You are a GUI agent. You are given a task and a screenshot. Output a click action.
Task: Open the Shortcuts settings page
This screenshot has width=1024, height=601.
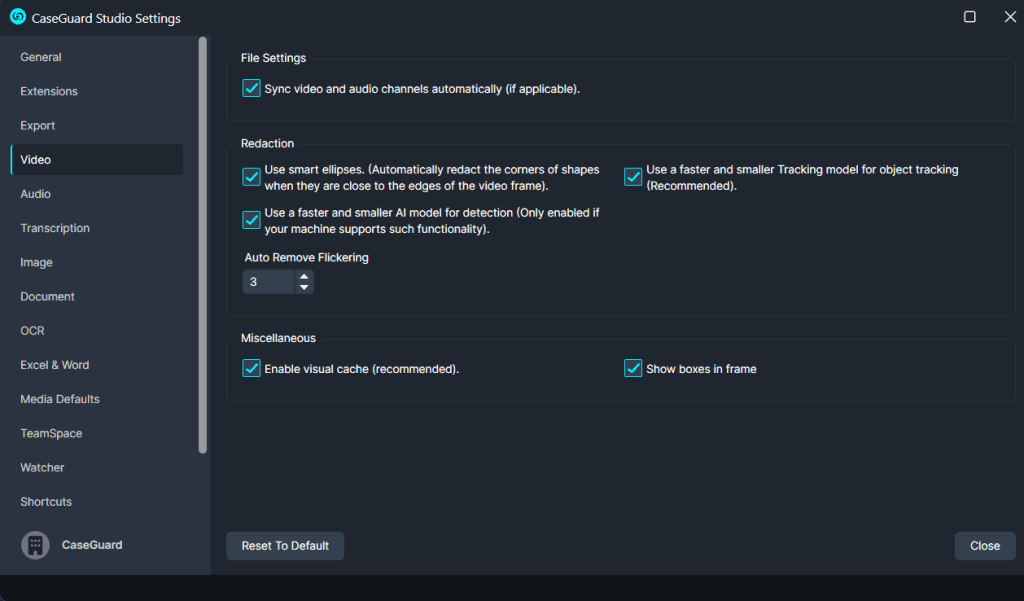pos(46,502)
